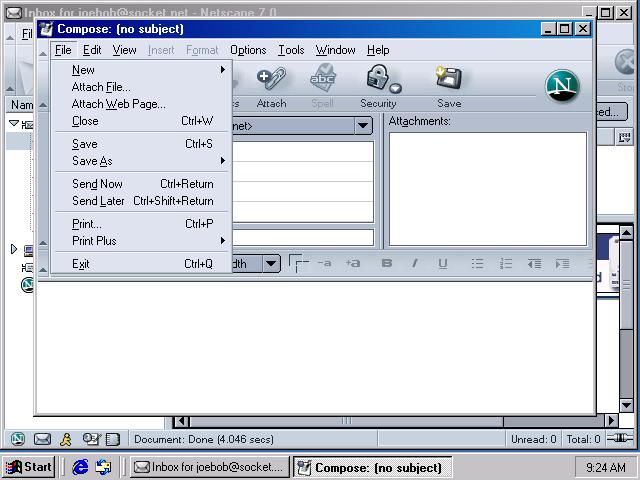This screenshot has width=640, height=480.
Task: Click the Attach toolbar icon
Action: point(271,78)
